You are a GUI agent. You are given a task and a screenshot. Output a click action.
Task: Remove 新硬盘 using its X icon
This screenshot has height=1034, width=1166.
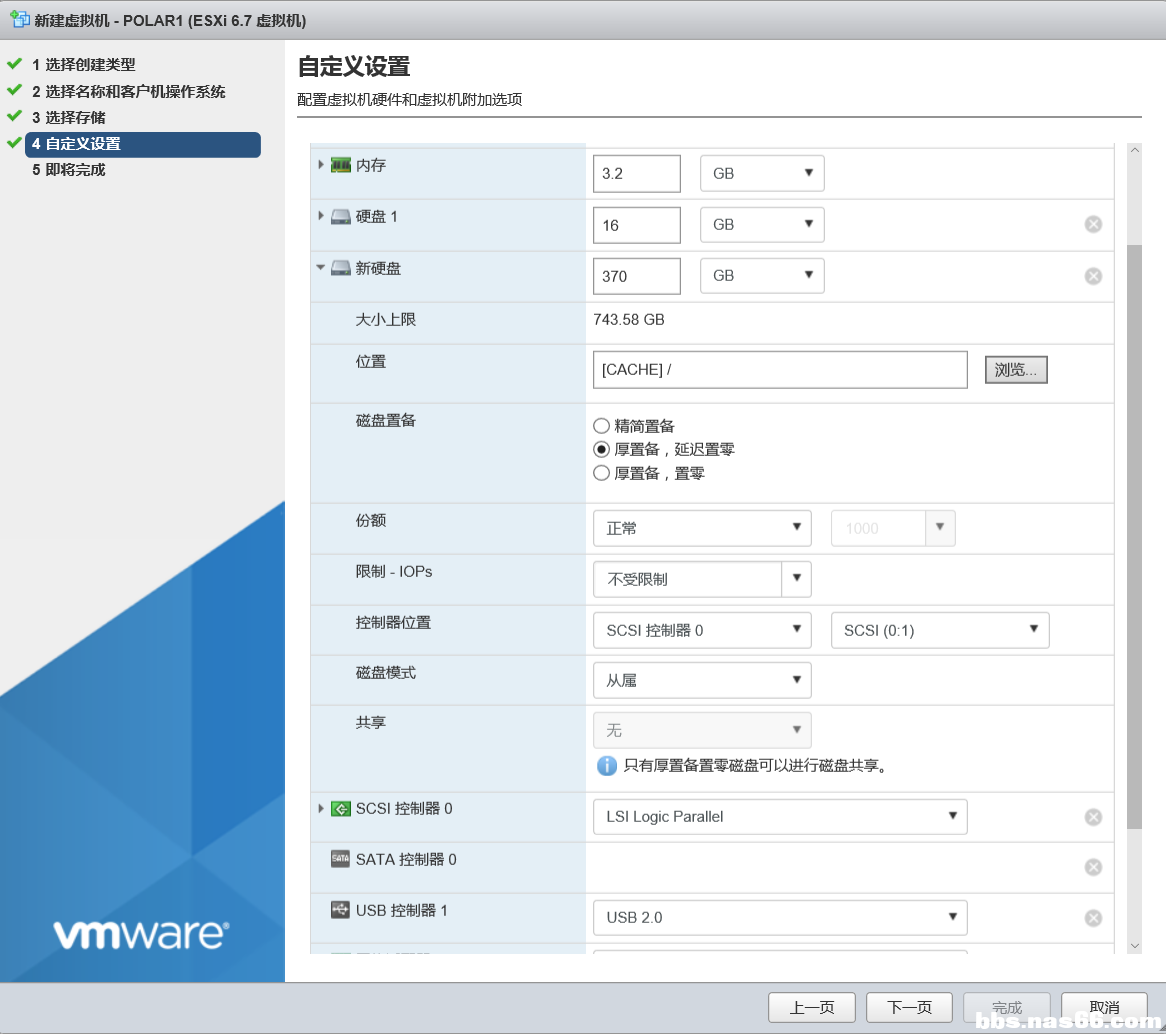pos(1093,276)
